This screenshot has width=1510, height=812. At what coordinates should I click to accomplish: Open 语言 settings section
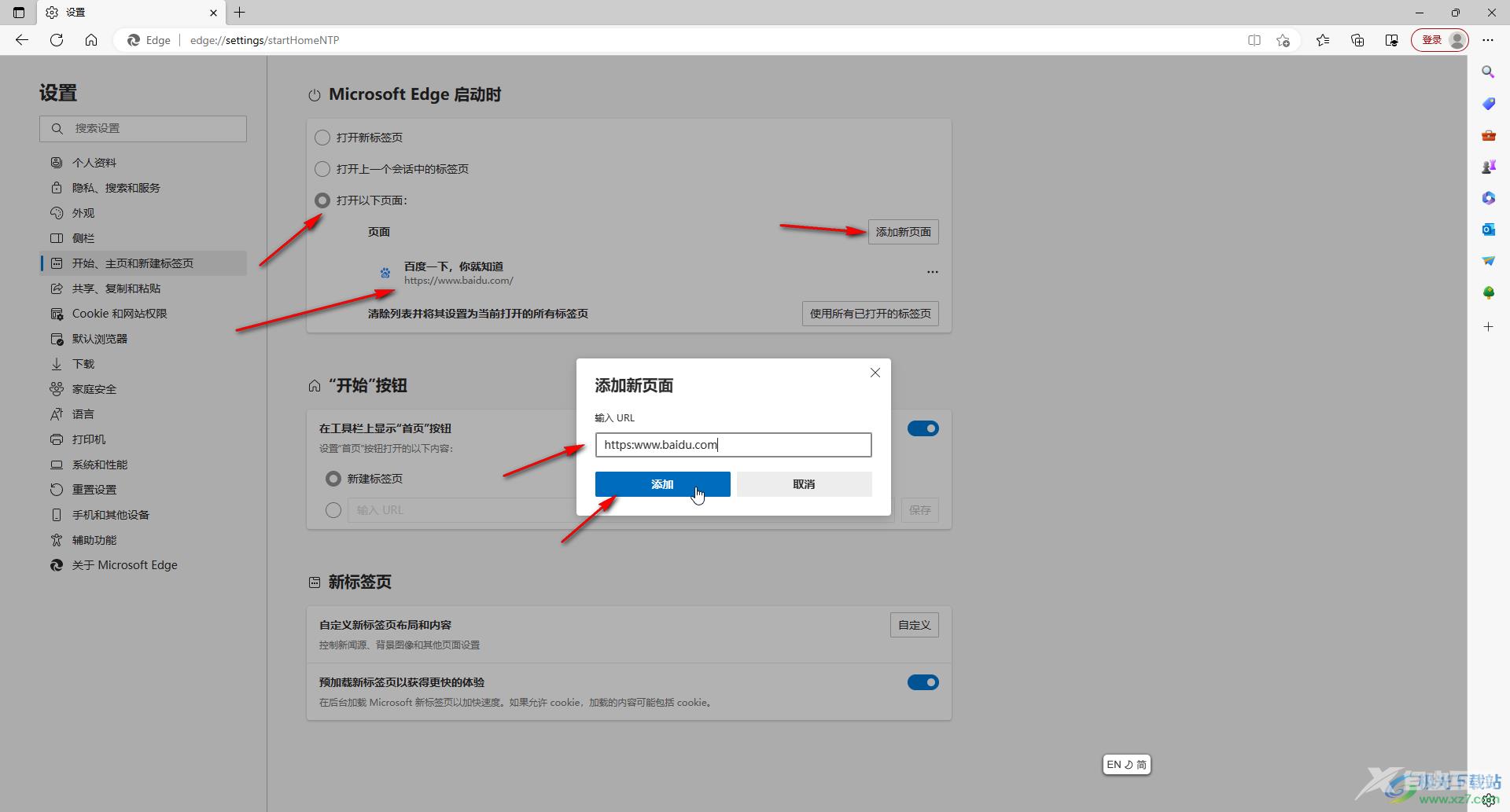[x=143, y=414]
